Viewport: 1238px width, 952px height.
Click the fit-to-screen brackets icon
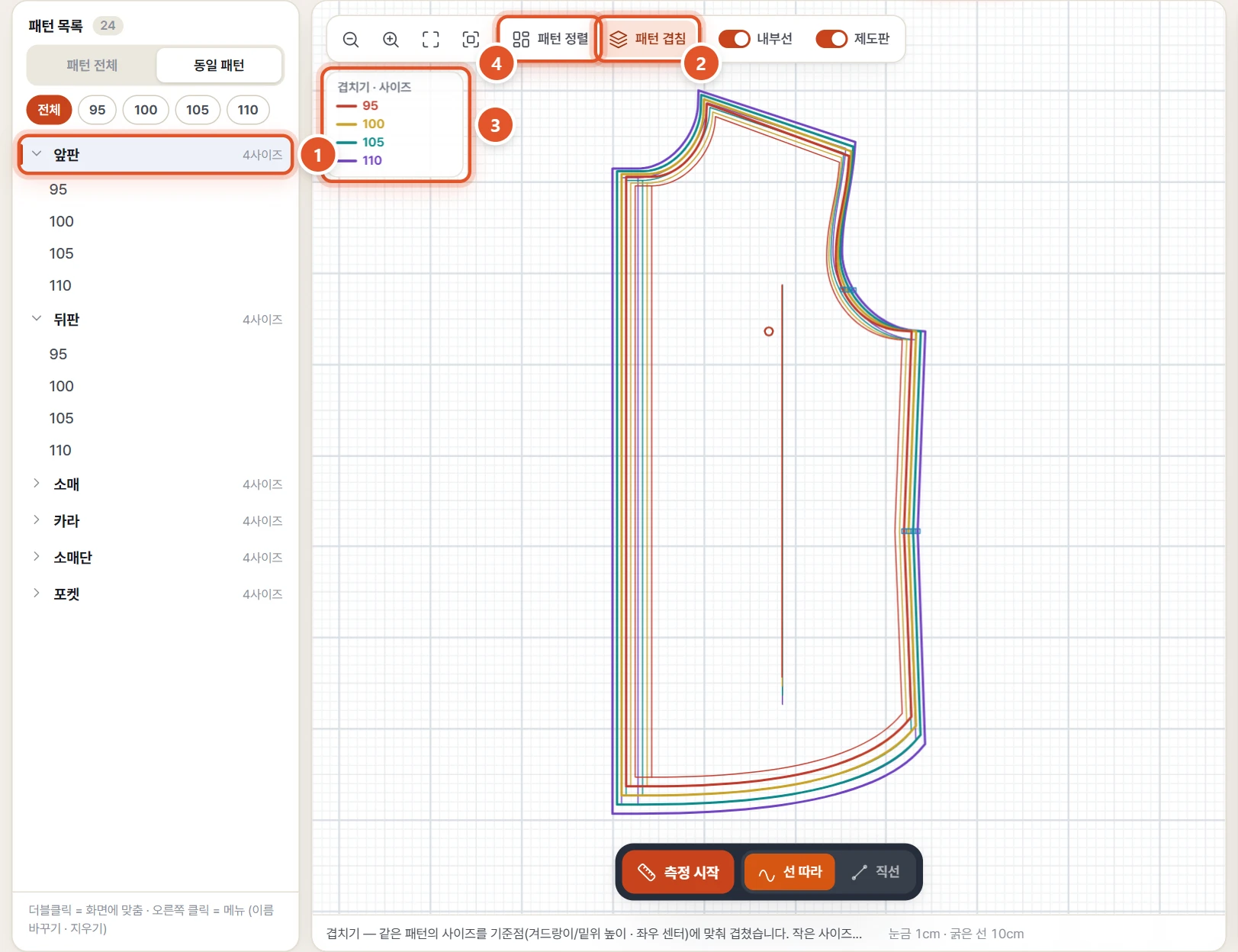(x=431, y=40)
